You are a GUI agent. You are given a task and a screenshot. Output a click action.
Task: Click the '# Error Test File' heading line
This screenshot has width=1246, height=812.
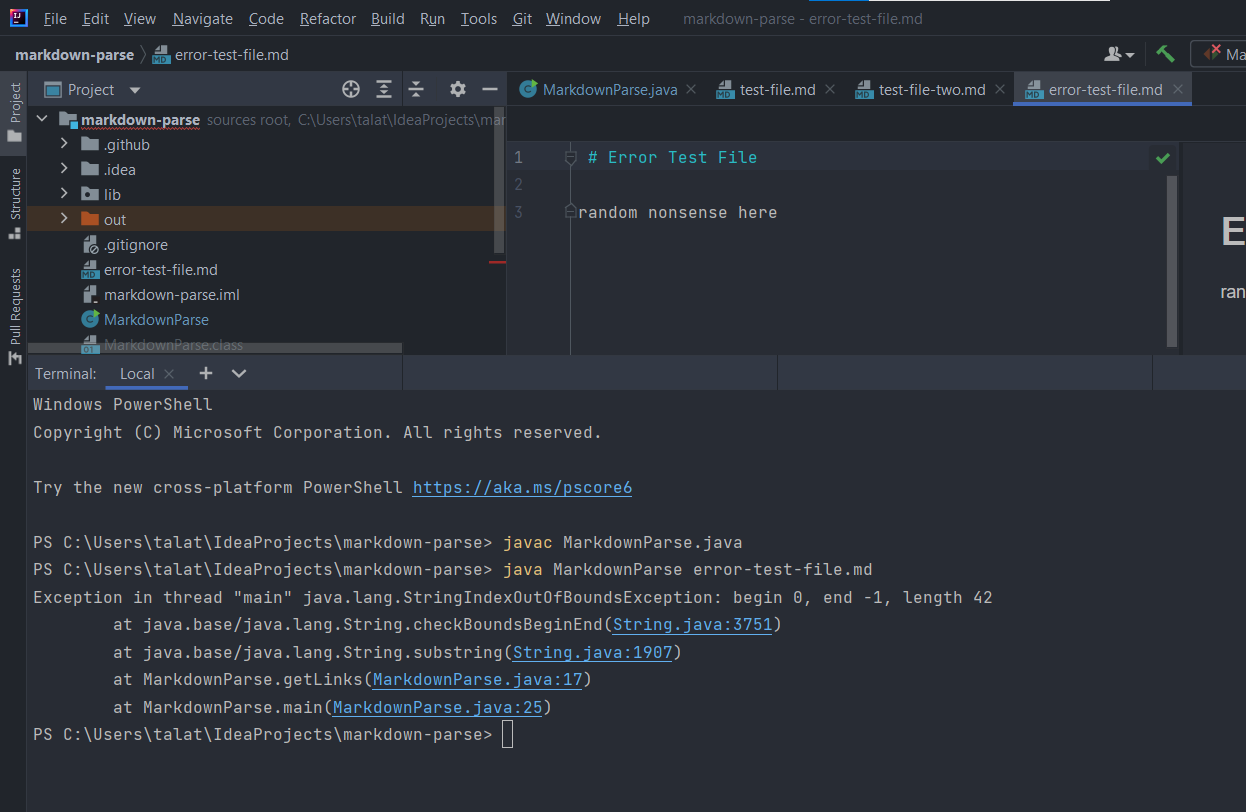(x=672, y=157)
